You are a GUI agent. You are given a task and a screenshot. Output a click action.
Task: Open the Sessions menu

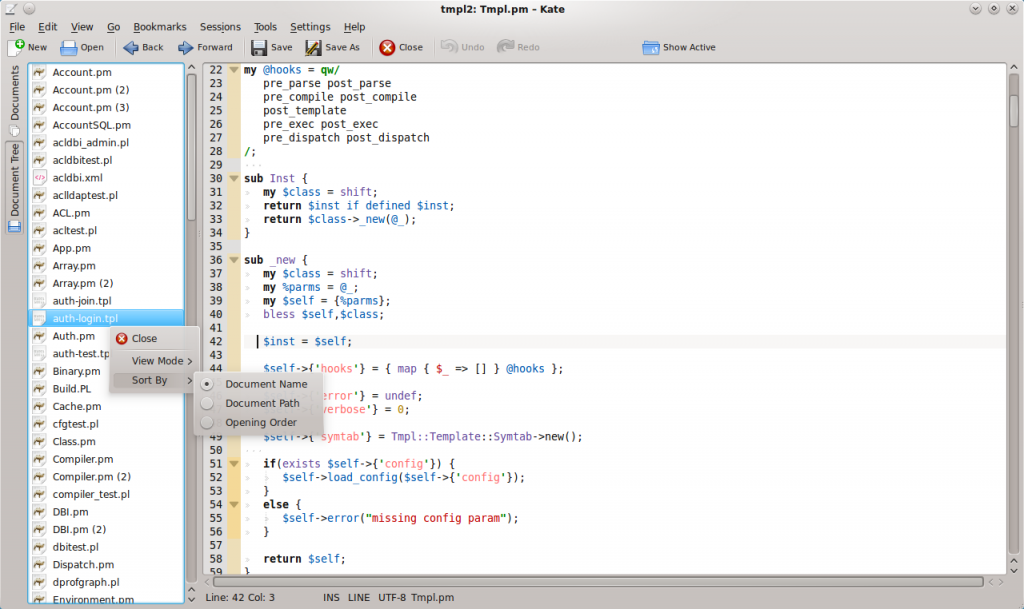click(x=219, y=27)
